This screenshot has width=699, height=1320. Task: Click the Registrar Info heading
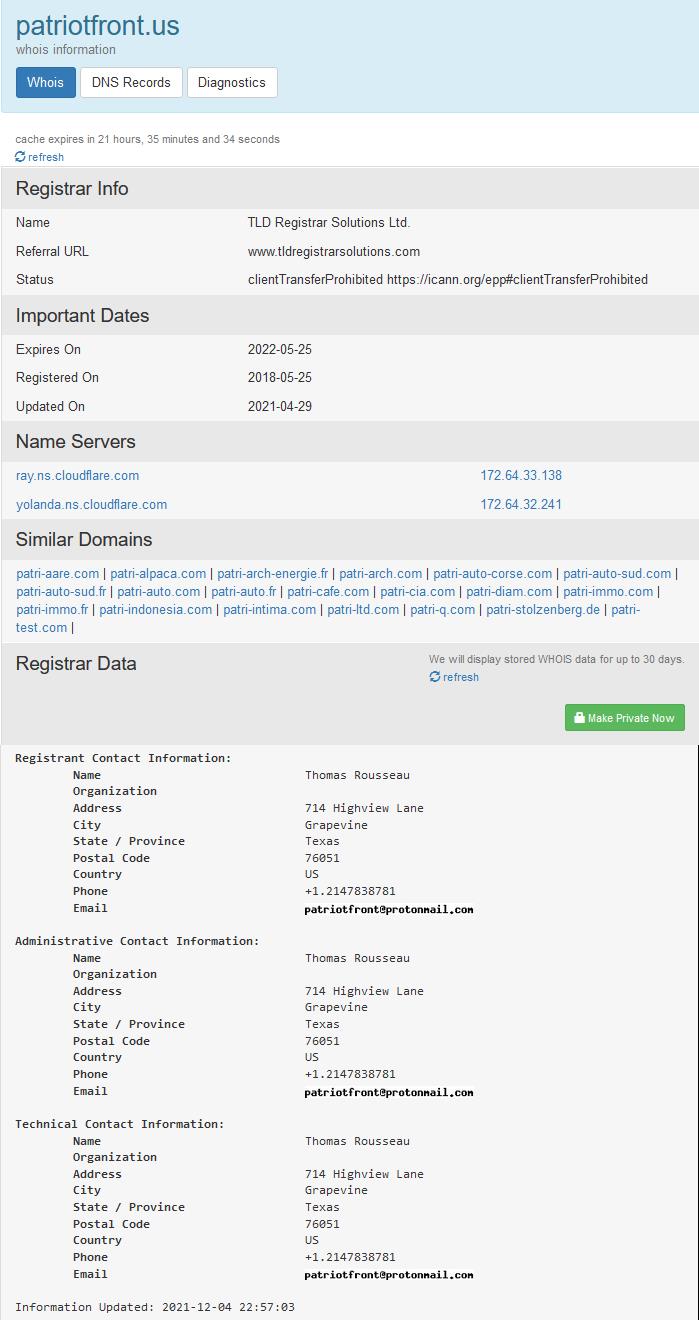[x=72, y=189]
